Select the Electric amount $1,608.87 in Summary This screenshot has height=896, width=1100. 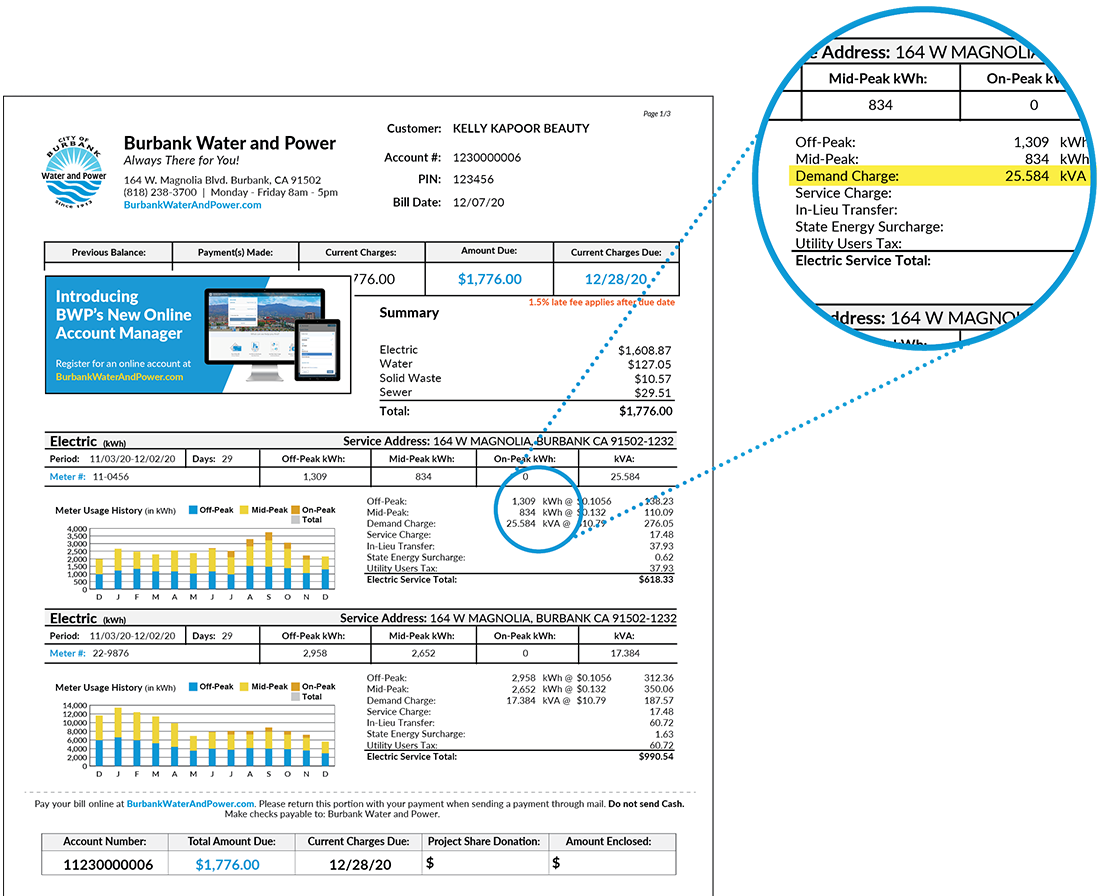(x=645, y=350)
